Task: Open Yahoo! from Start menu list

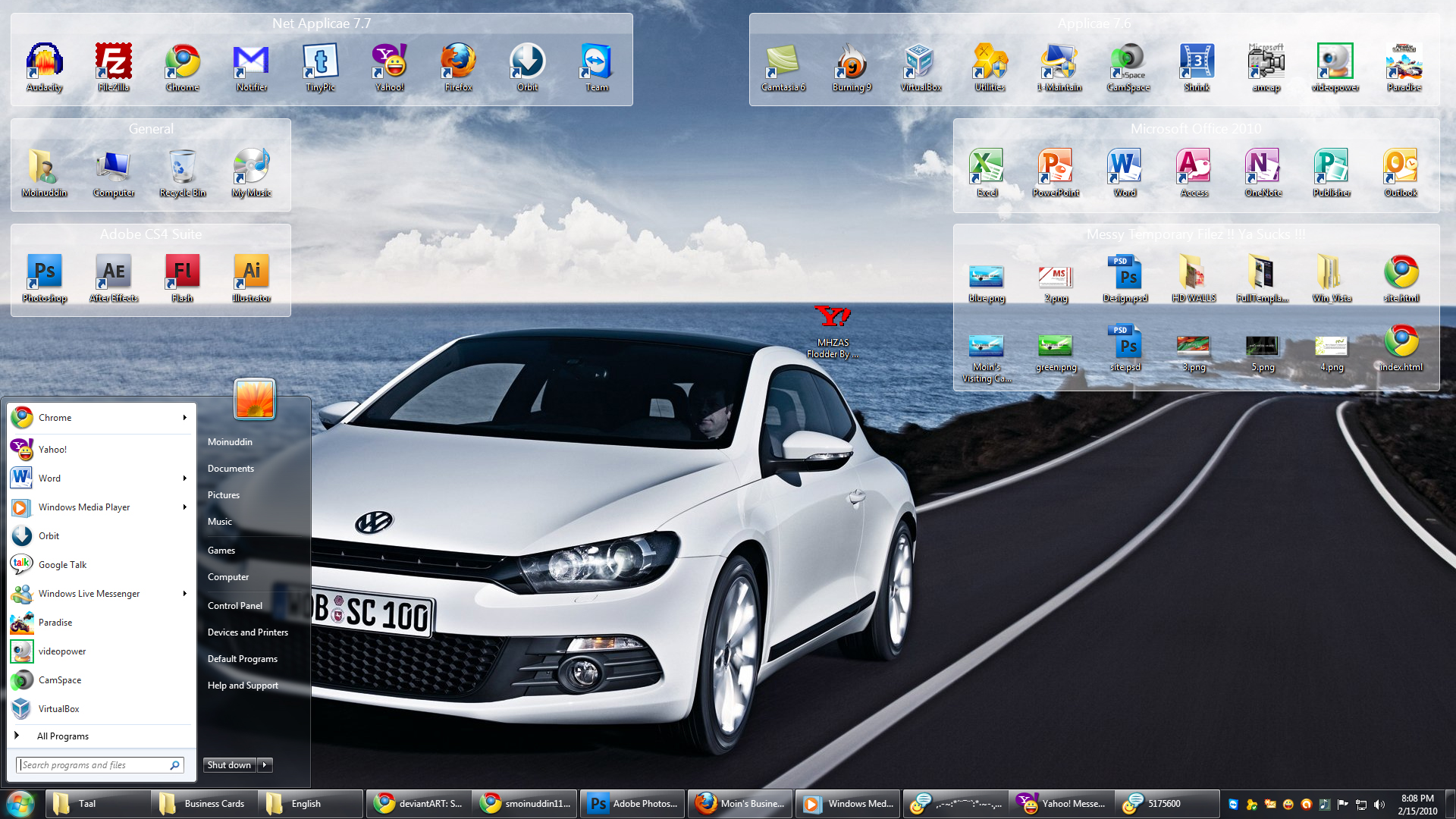Action: click(102, 449)
